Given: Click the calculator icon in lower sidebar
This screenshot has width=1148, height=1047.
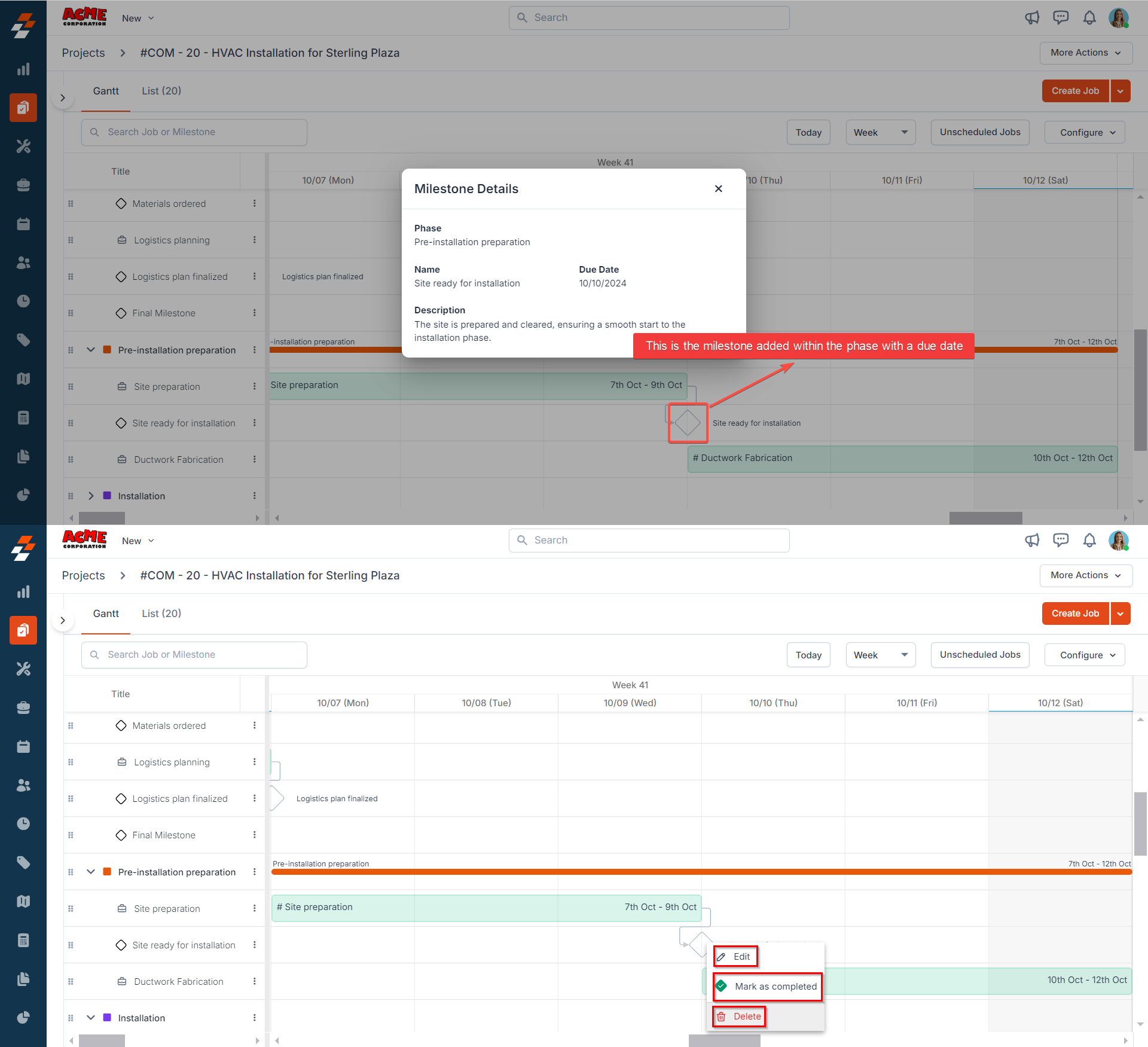Looking at the screenshot, I should 23,940.
